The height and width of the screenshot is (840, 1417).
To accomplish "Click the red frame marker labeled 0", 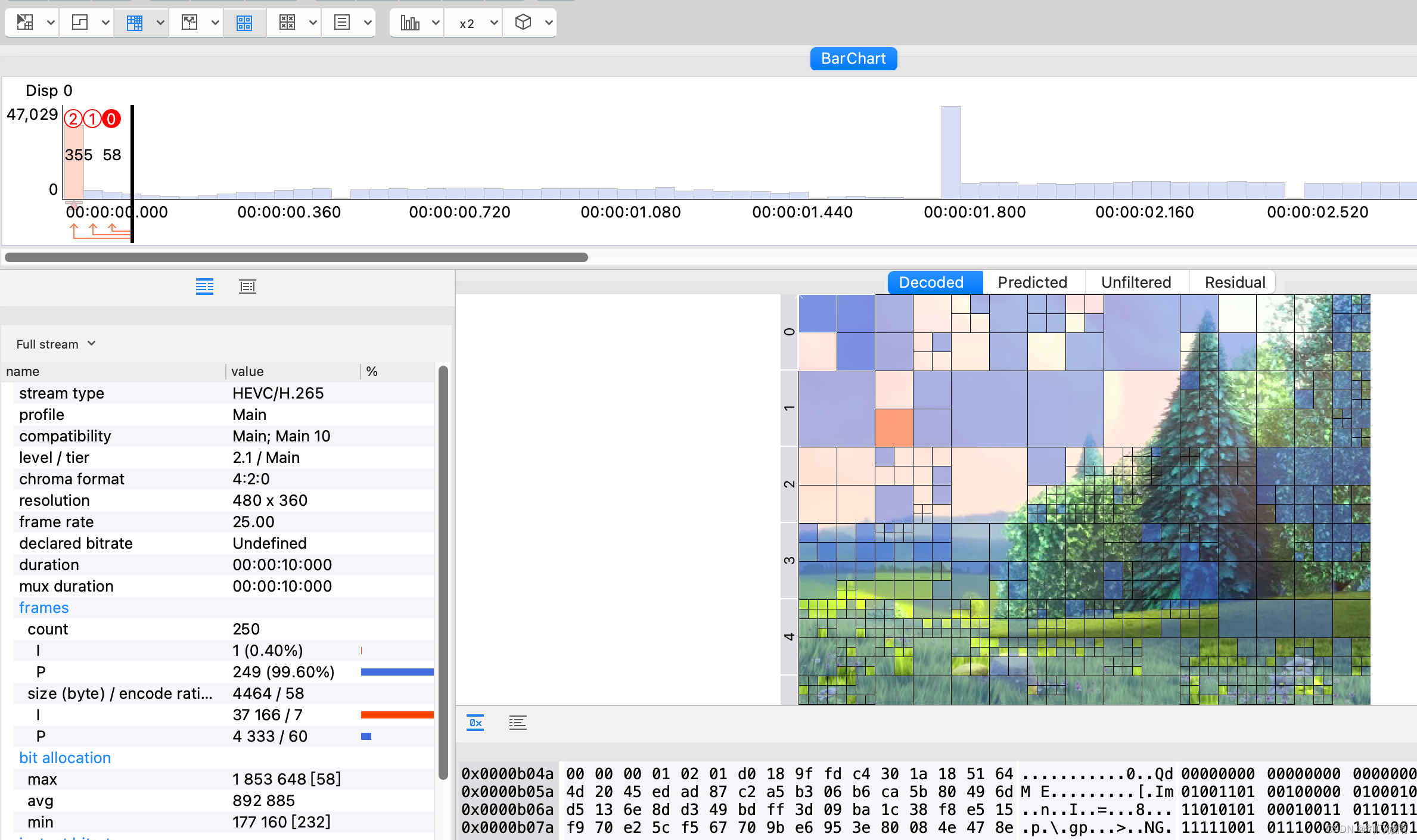I will click(x=111, y=119).
